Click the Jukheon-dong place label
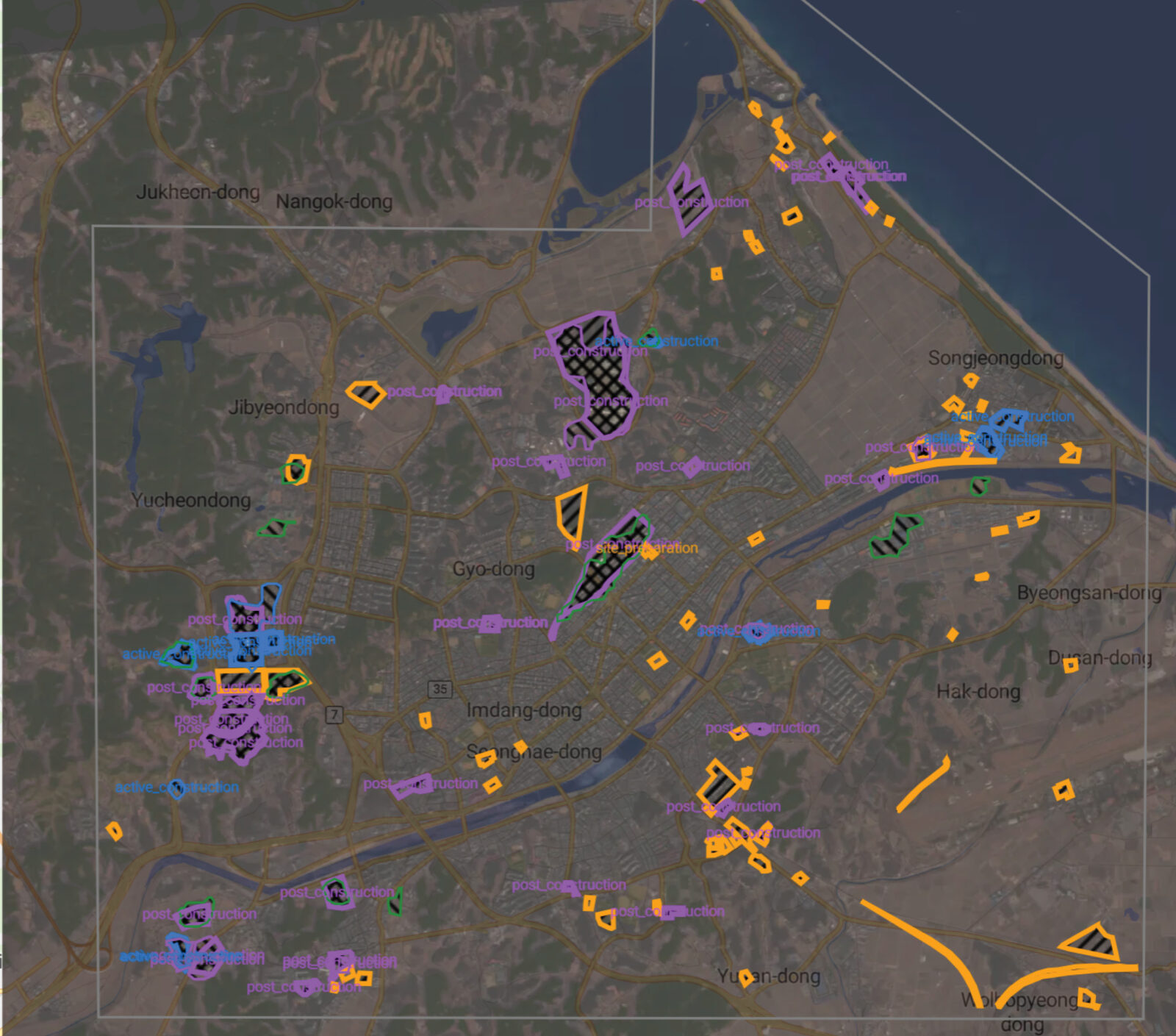Image resolution: width=1176 pixels, height=1036 pixels. tap(198, 193)
